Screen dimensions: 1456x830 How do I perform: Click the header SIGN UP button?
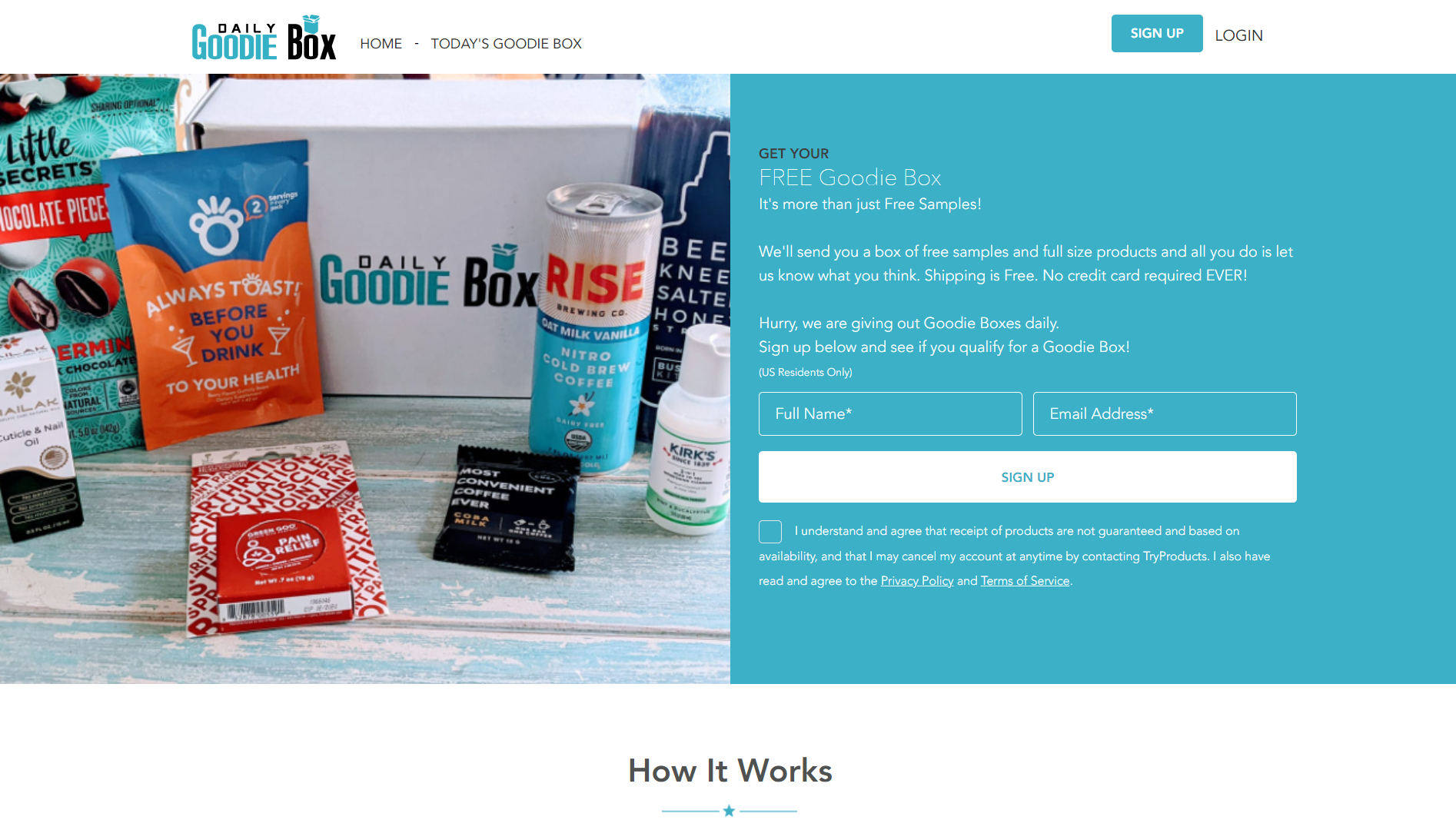pos(1157,33)
